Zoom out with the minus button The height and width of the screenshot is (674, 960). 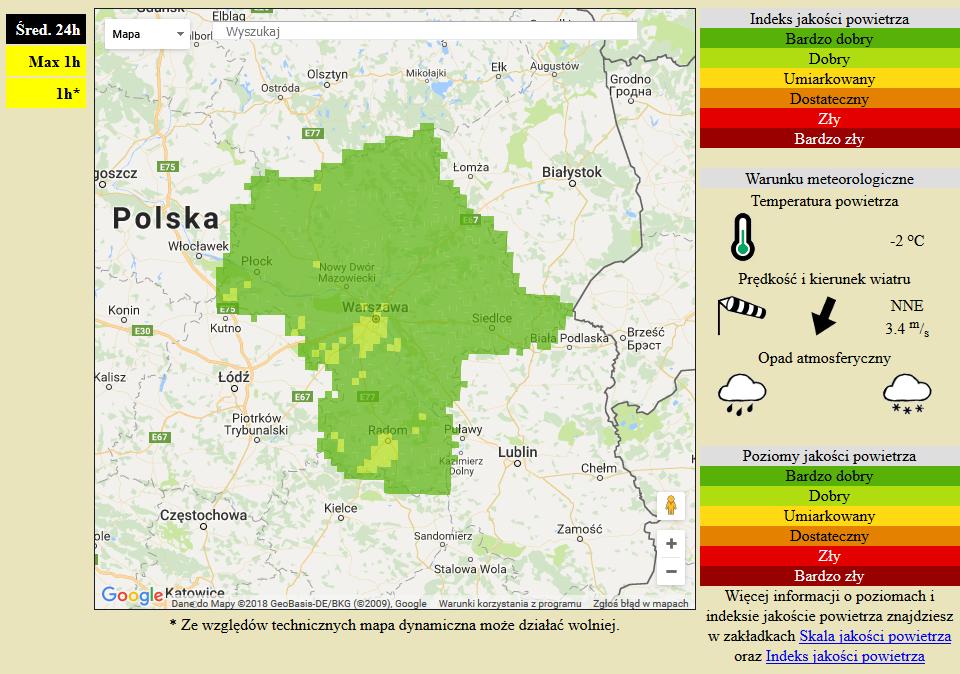[671, 572]
